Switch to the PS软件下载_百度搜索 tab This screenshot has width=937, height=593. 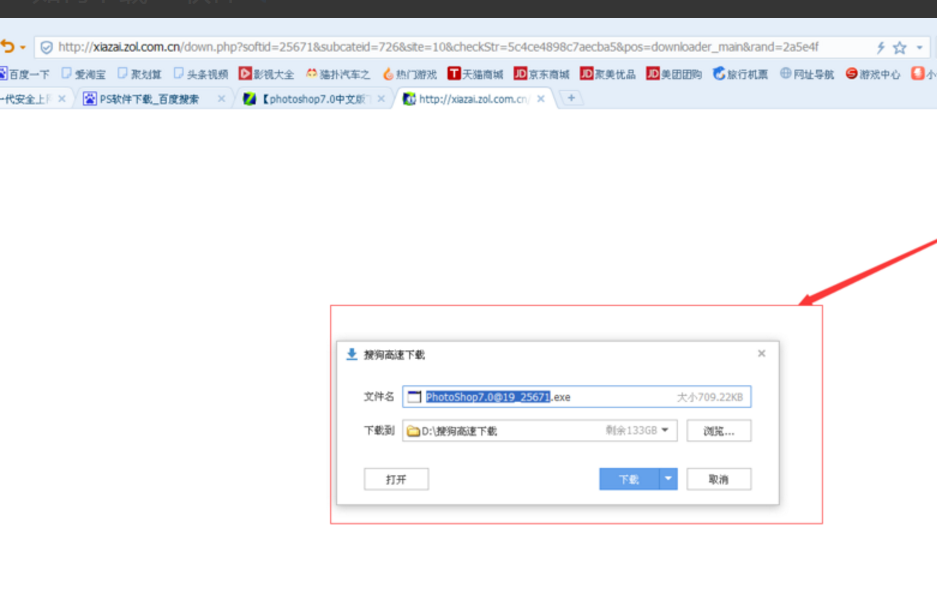tap(150, 99)
